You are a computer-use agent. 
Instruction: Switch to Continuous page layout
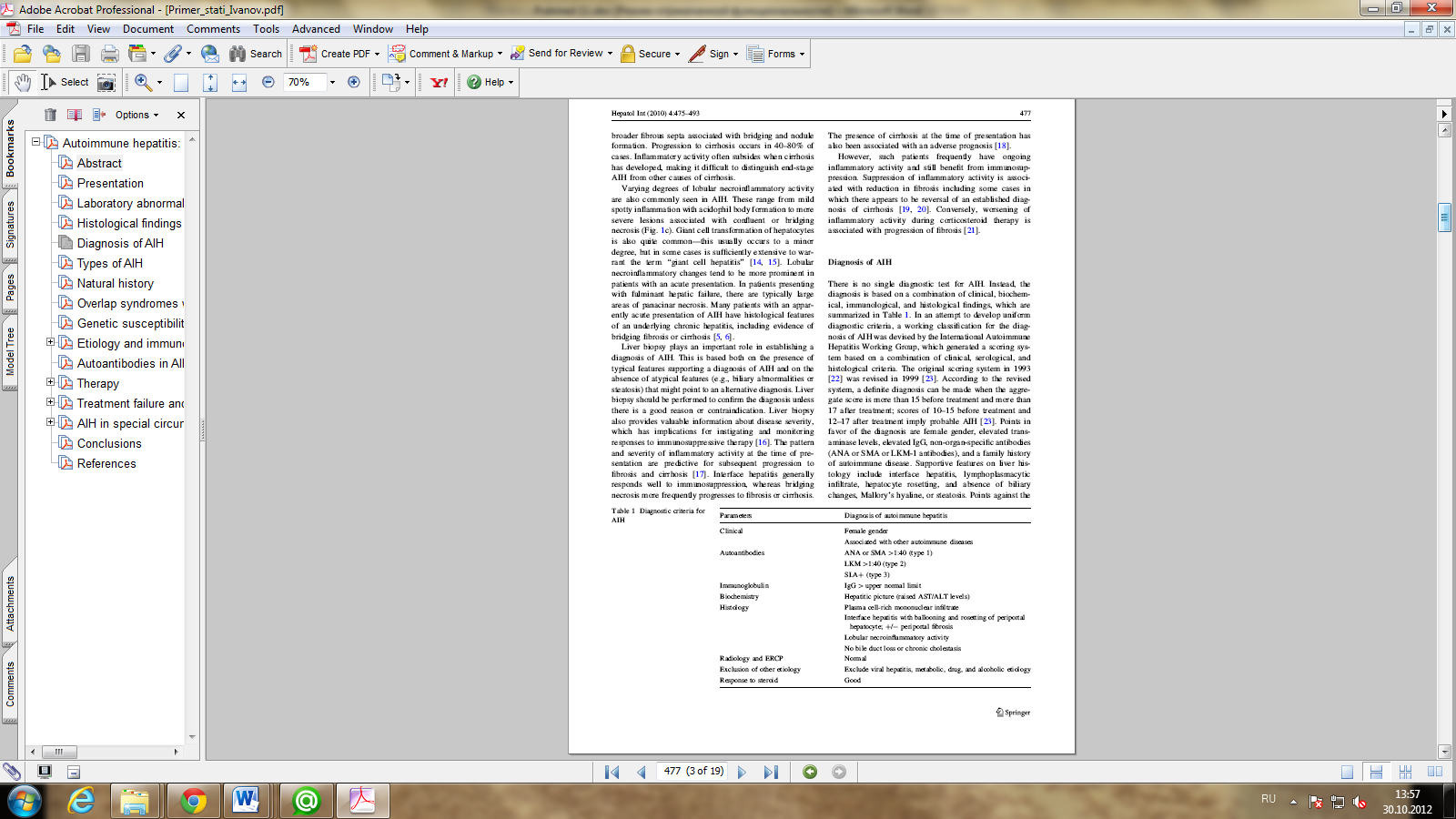[x=1376, y=772]
